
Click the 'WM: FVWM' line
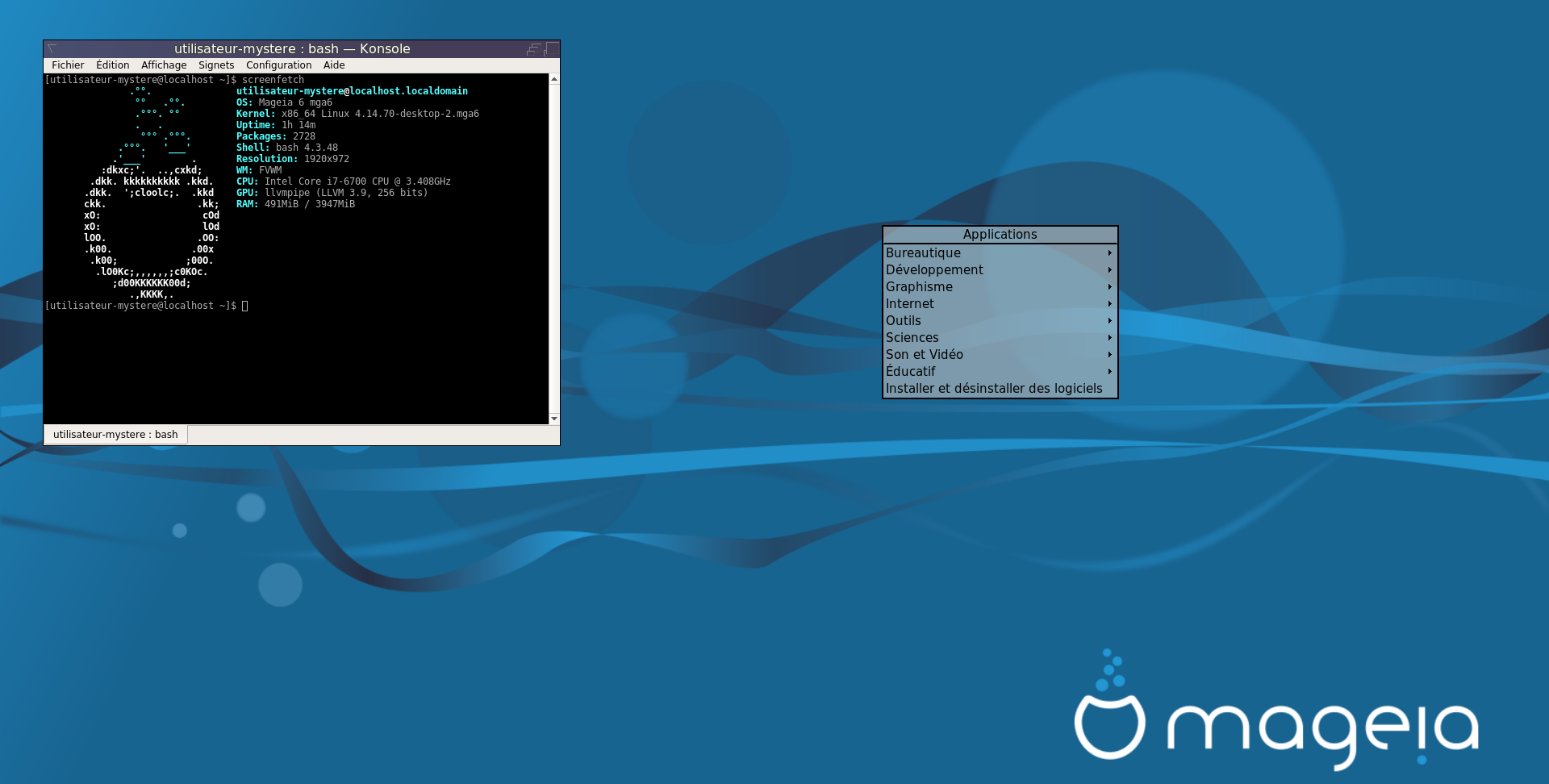pyautogui.click(x=259, y=170)
